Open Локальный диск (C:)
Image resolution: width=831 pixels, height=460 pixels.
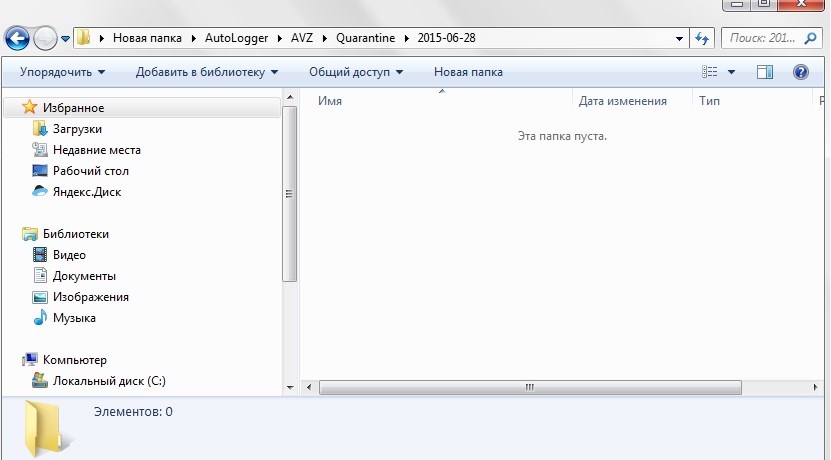(x=109, y=381)
